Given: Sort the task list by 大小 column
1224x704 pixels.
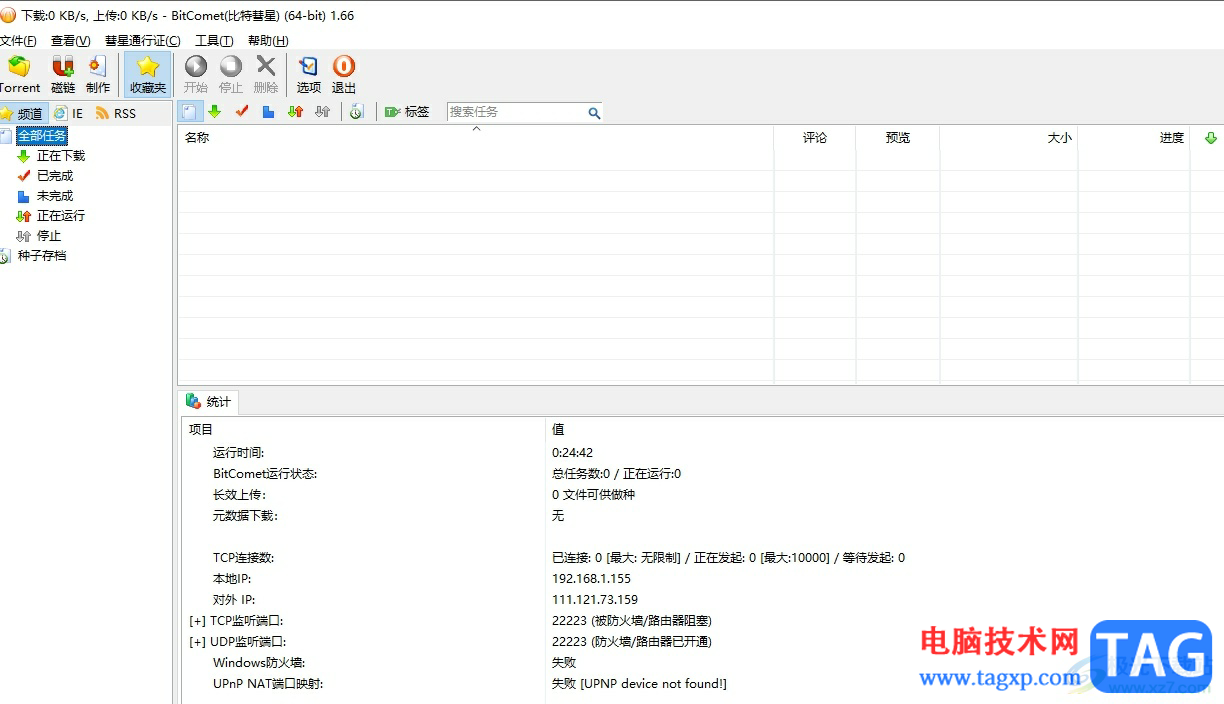Looking at the screenshot, I should [1009, 138].
